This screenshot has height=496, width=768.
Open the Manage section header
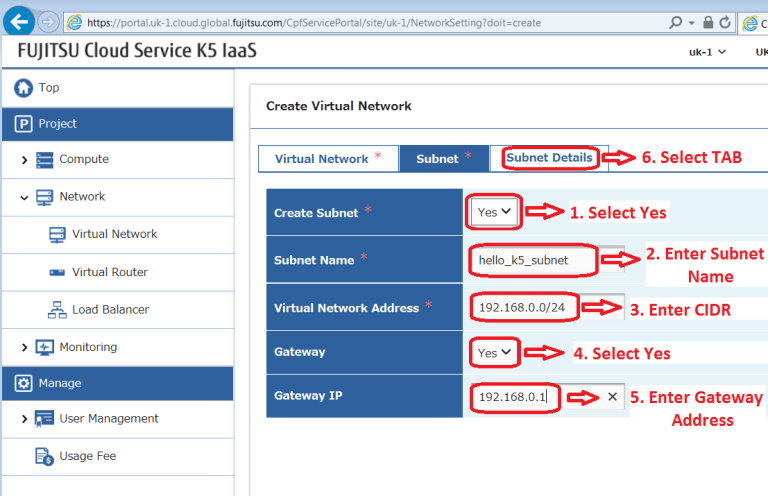tap(118, 383)
